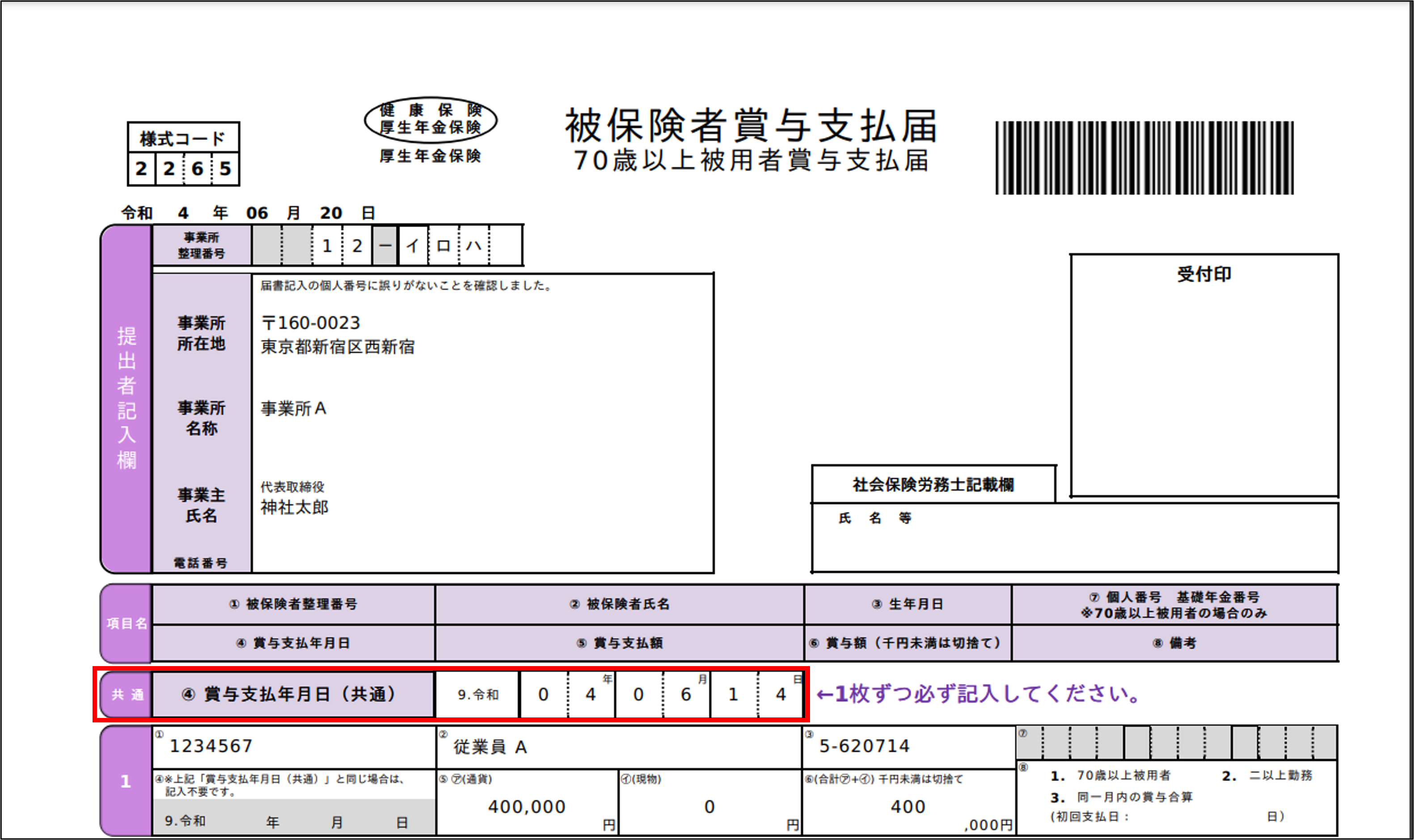Click the address 東京都新宿区西新宿
The image size is (1414, 840).
(338, 346)
